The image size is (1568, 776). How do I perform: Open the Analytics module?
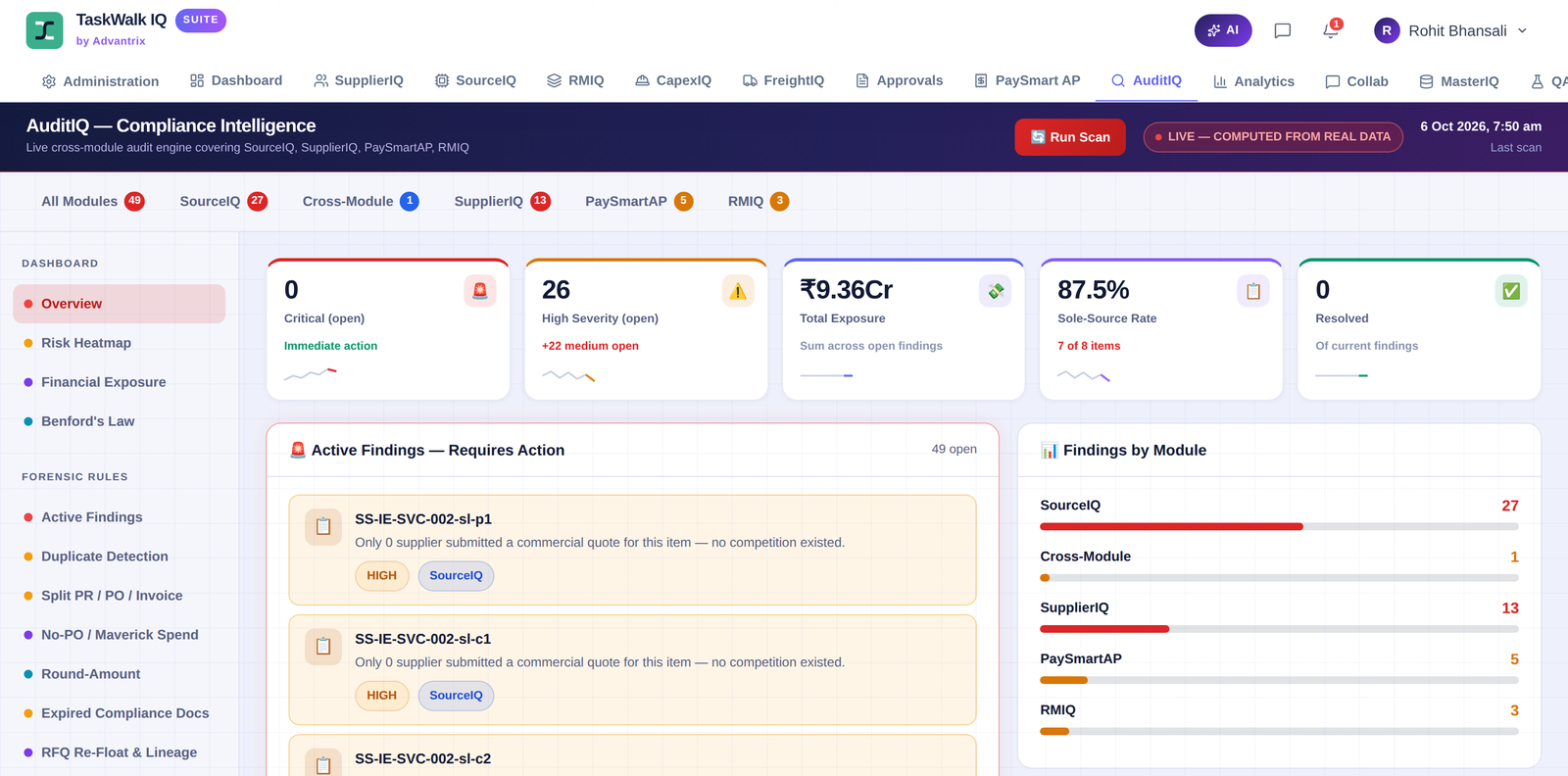pyautogui.click(x=1253, y=81)
